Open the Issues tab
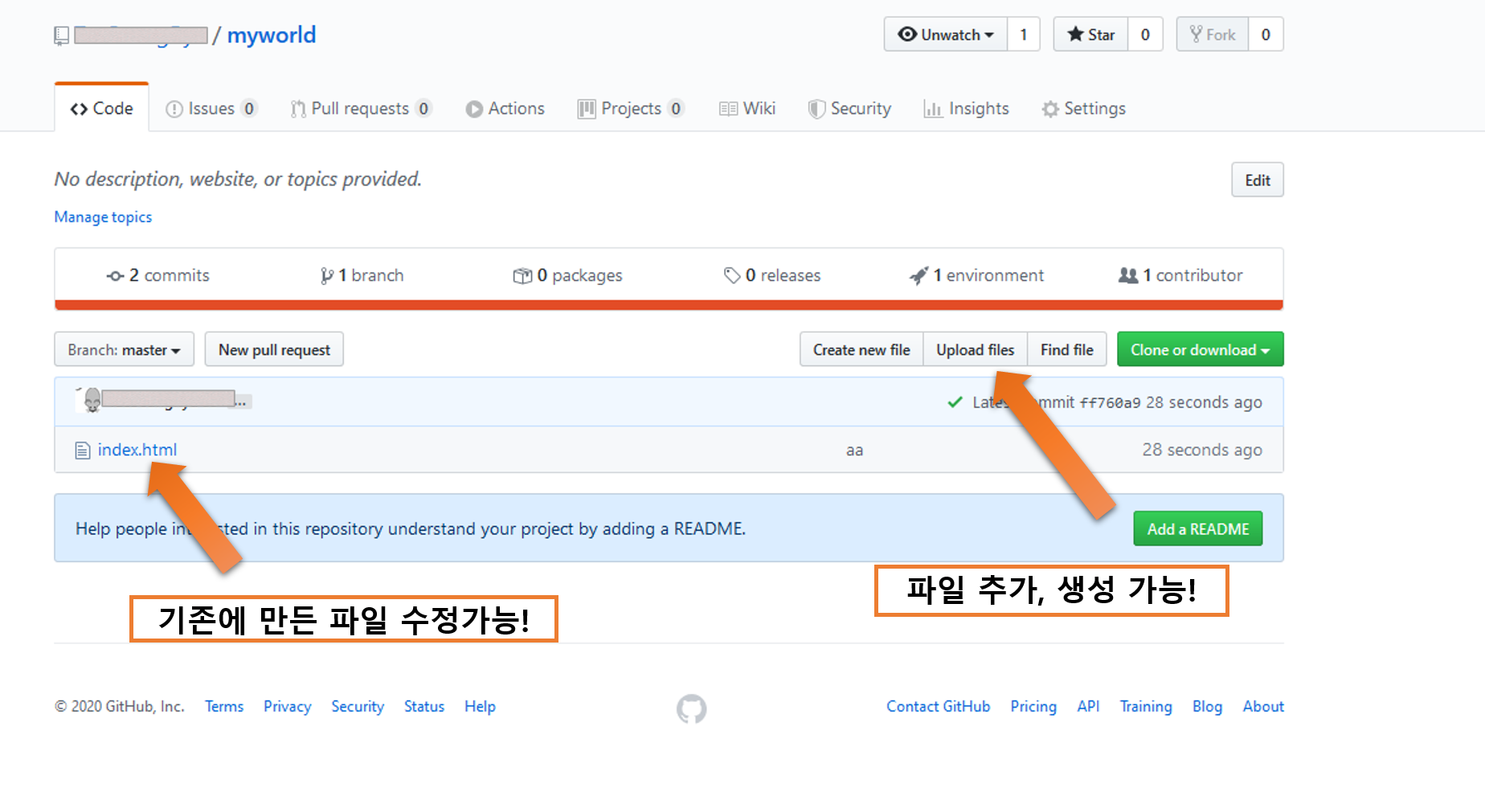Viewport: 1485px width, 812px height. click(x=211, y=108)
